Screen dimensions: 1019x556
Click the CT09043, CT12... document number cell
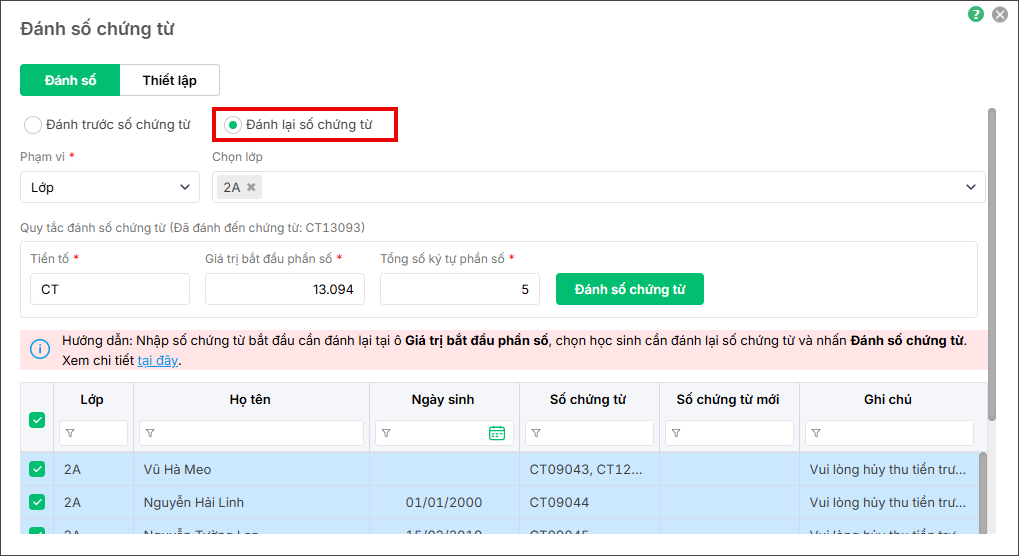tap(589, 469)
